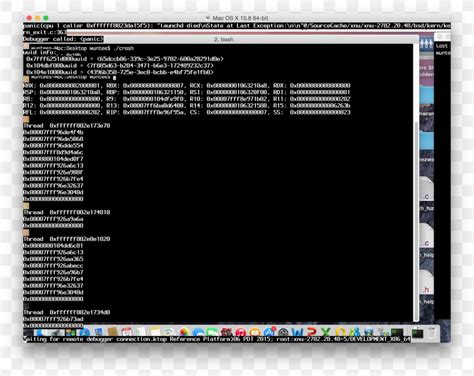Click 'Thread 0xffffff802e1734d0' line

[67, 312]
